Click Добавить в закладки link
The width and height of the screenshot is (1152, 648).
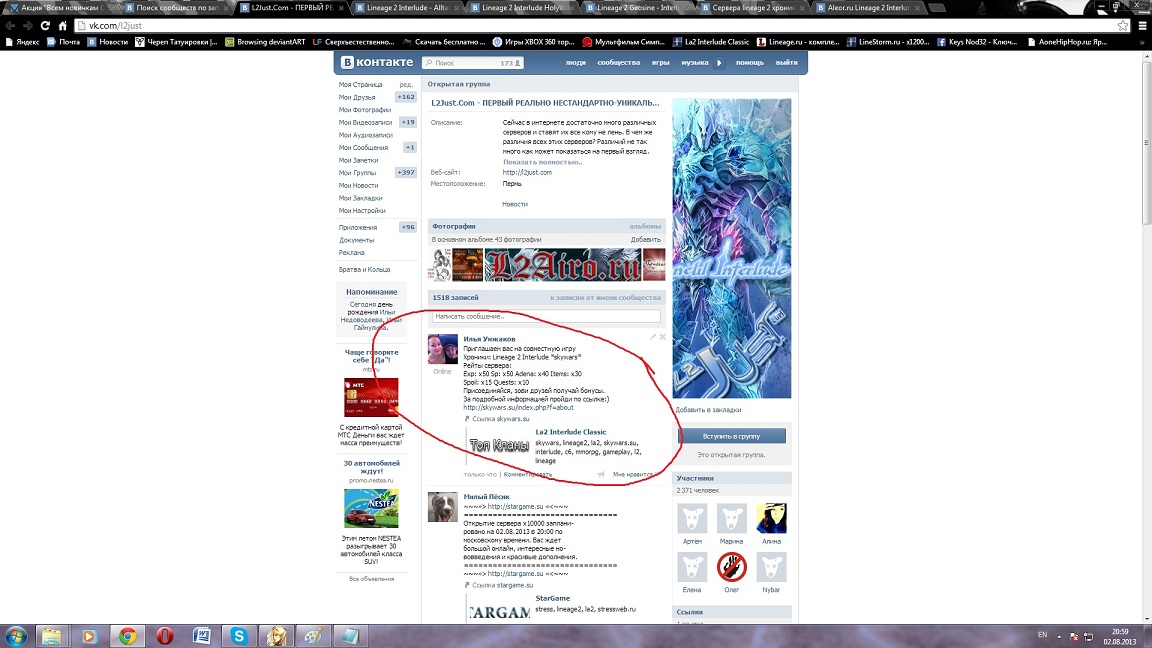[x=708, y=410]
